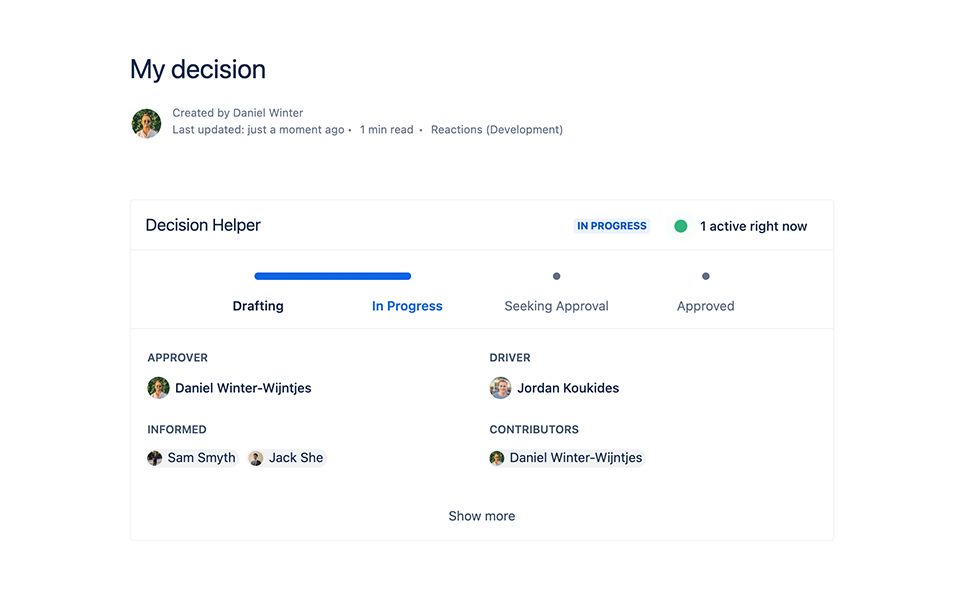Image resolution: width=960 pixels, height=600 pixels.
Task: Switch to Seeking Approval stage
Action: tap(556, 306)
